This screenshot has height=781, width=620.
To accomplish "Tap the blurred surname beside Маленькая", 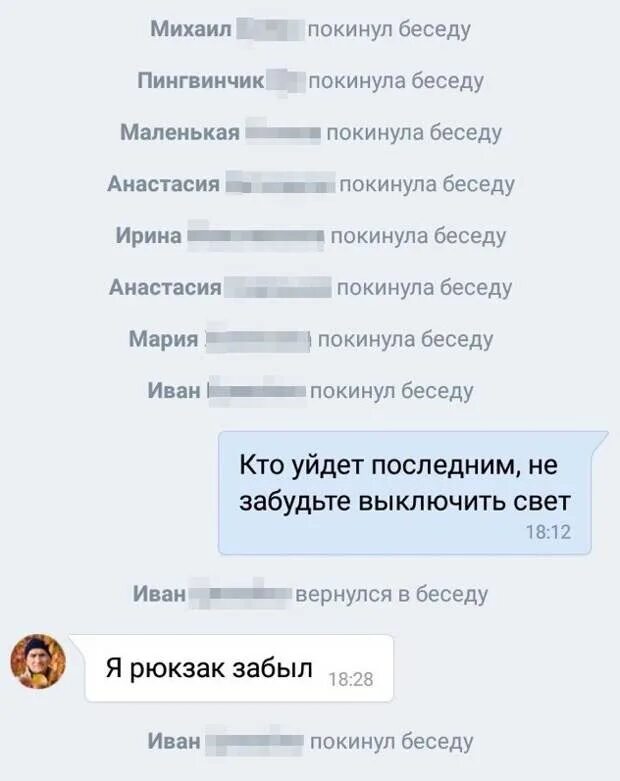I will click(x=283, y=132).
